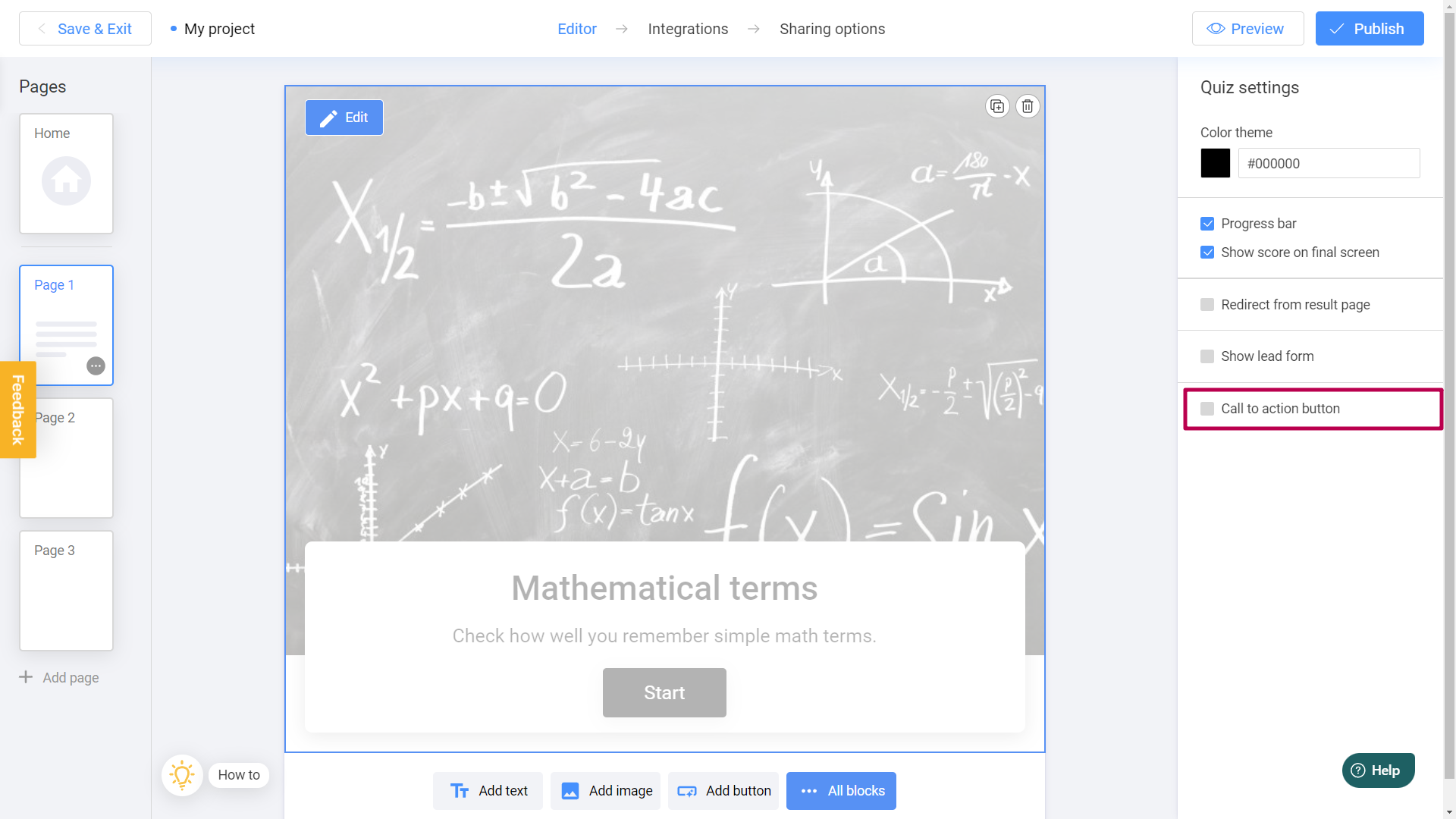Click the duplicate page icon

(997, 106)
